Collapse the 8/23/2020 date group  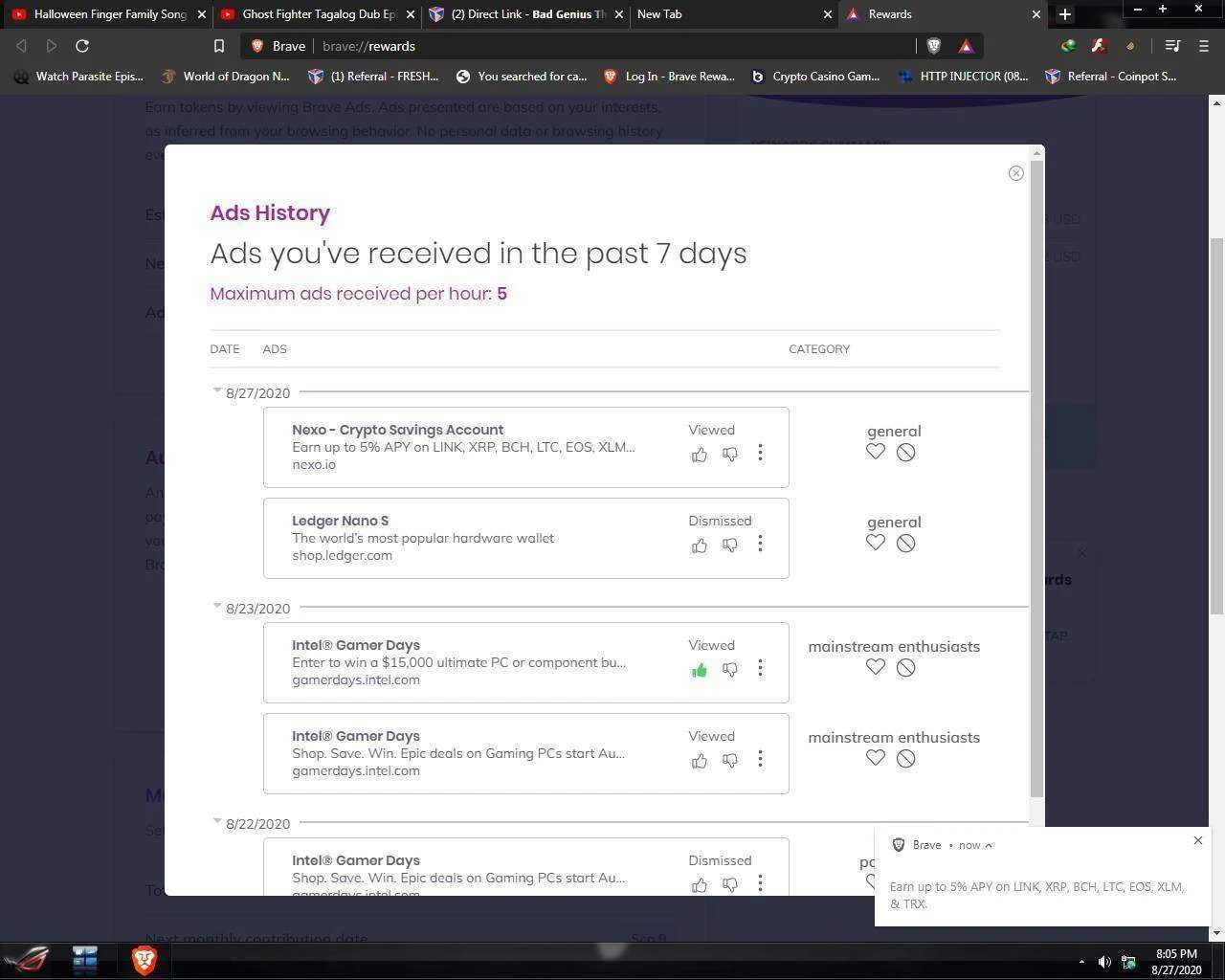(x=217, y=606)
